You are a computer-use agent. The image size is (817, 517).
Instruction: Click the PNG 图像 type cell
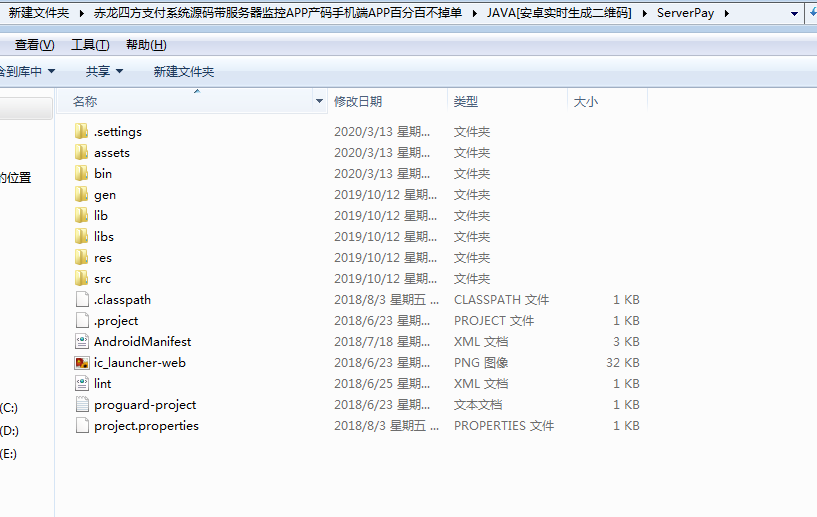[x=481, y=362]
